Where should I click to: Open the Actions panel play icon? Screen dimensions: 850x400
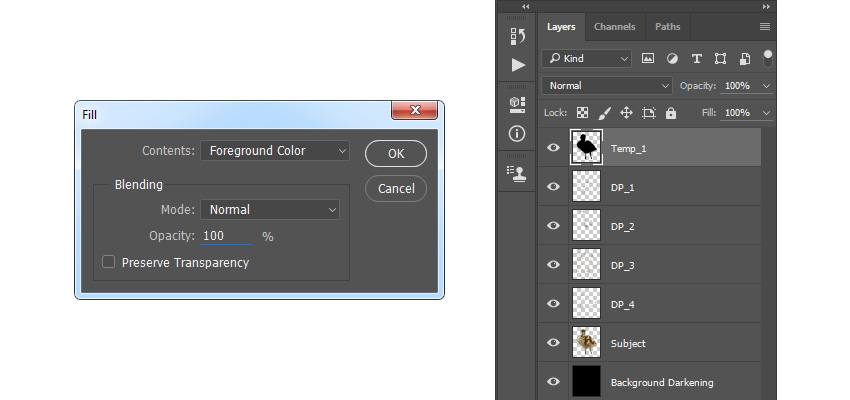(518, 65)
